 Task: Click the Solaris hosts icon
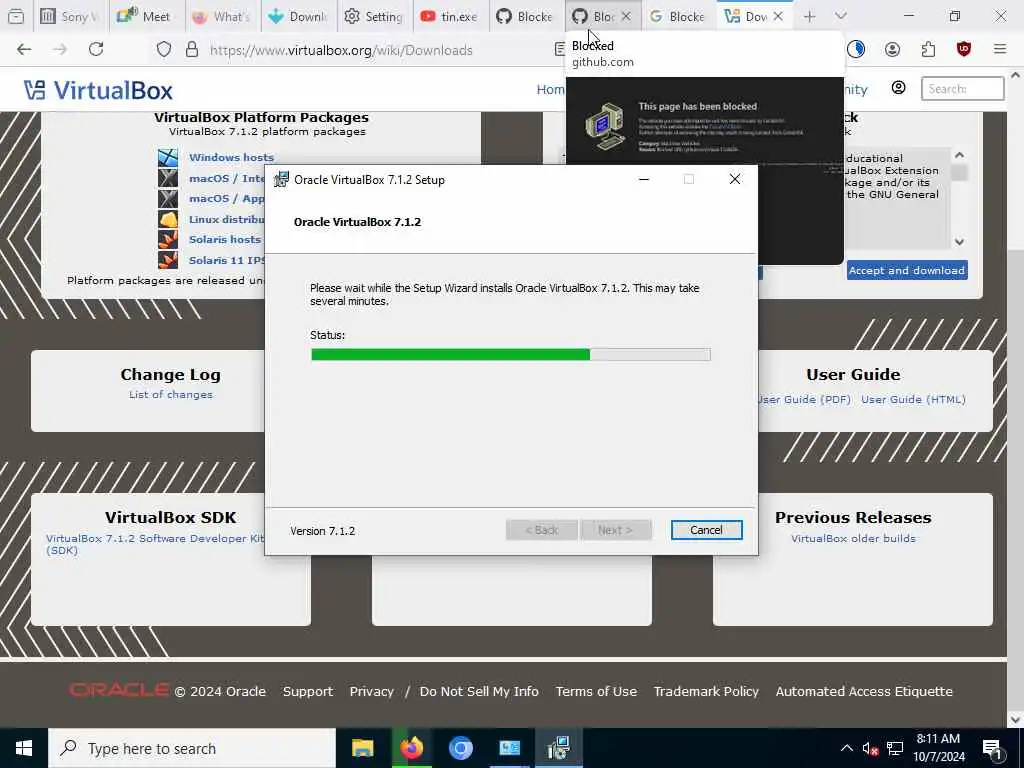[x=168, y=239]
